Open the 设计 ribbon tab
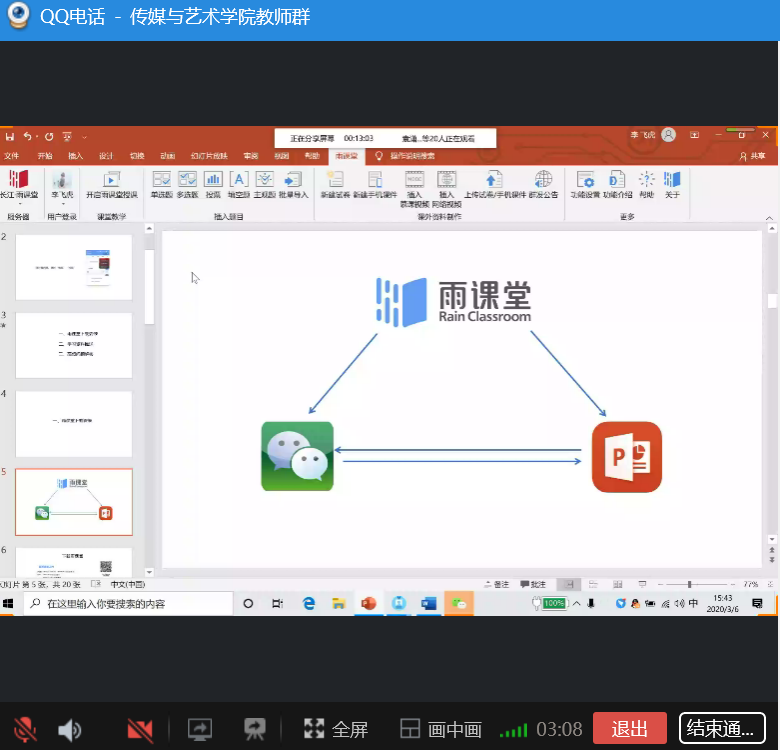The image size is (780, 750). point(106,156)
